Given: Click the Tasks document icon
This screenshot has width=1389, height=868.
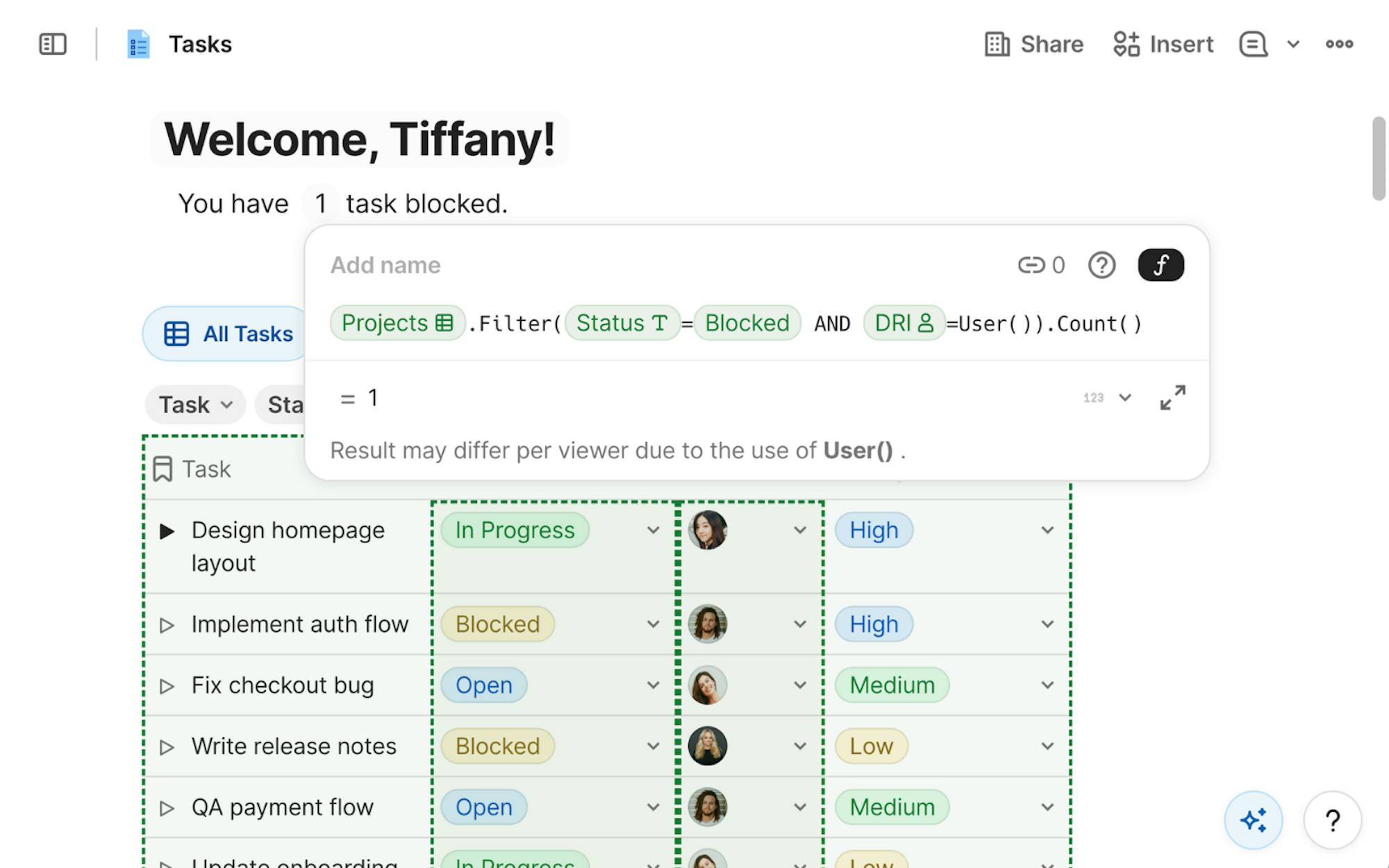Looking at the screenshot, I should click(x=138, y=44).
